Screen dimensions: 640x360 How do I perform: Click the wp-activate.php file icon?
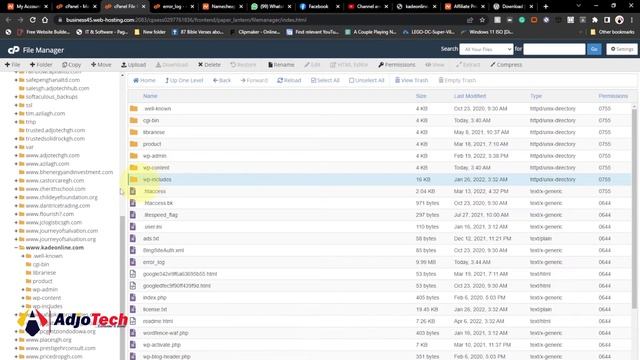[x=133, y=345]
